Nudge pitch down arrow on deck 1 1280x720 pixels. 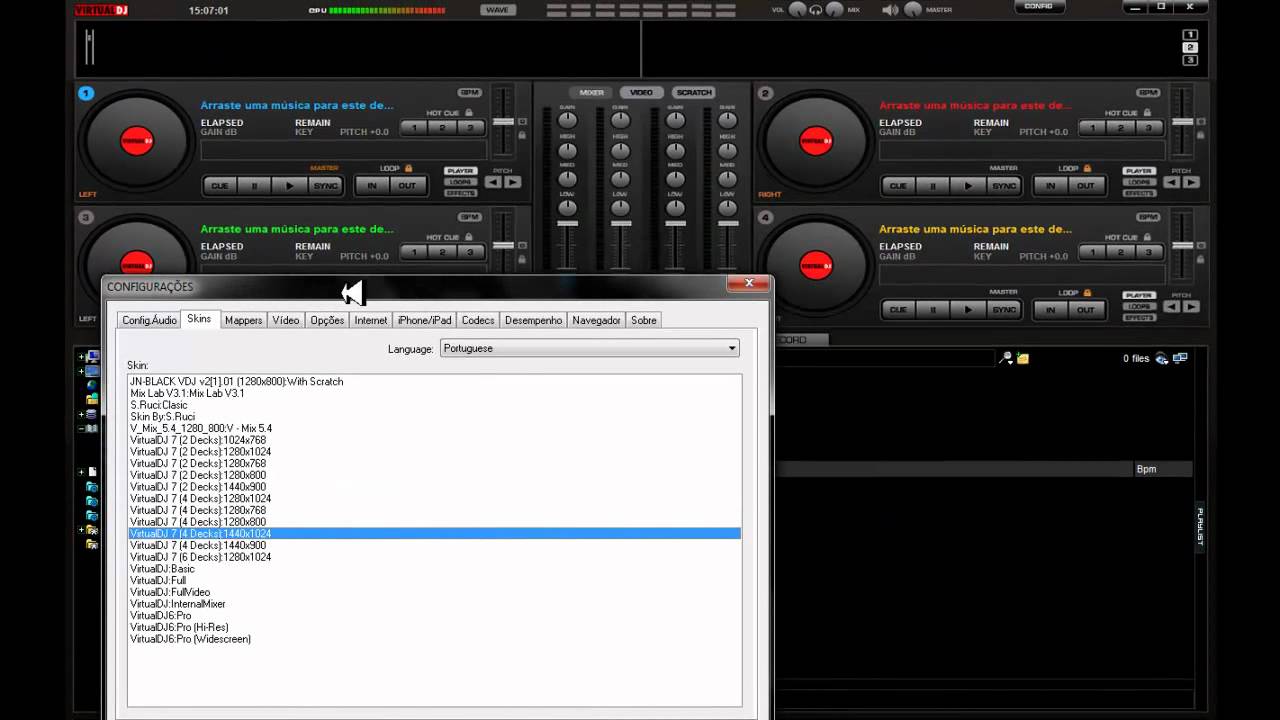[494, 182]
